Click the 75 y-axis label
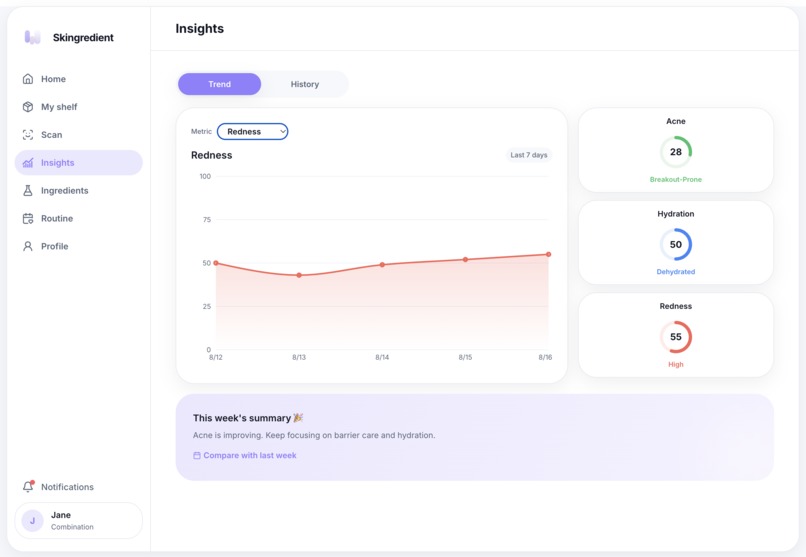 coord(207,219)
